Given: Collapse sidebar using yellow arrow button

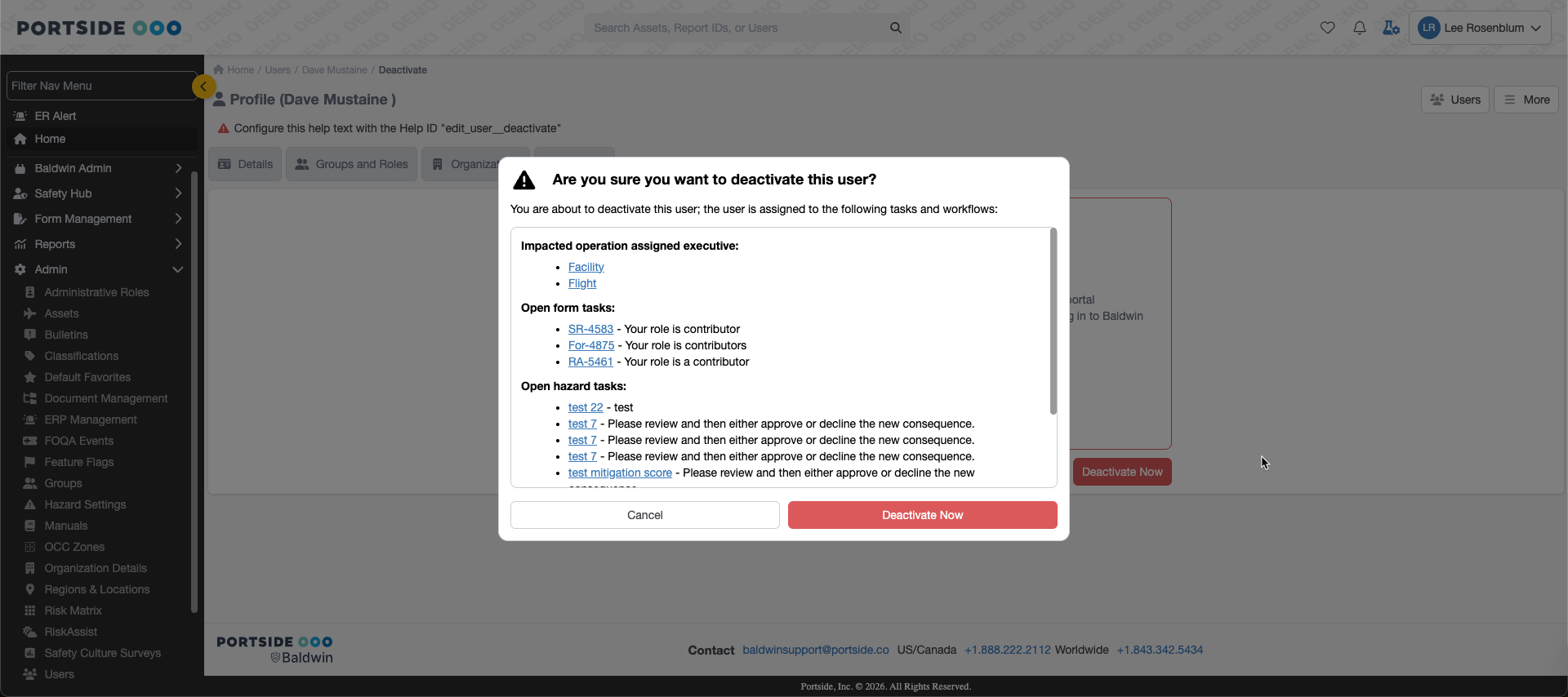Looking at the screenshot, I should point(203,87).
